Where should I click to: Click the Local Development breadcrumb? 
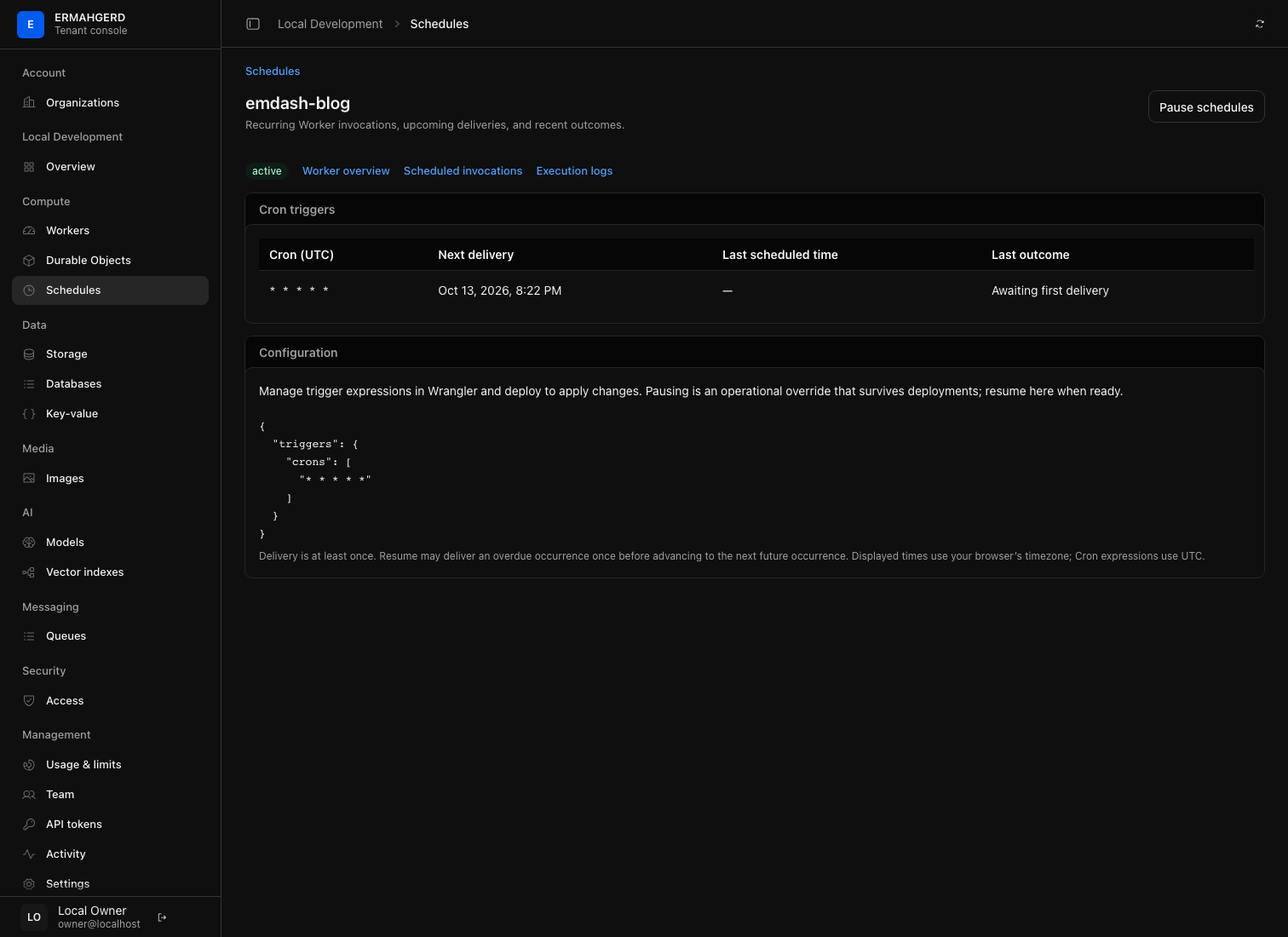(331, 24)
